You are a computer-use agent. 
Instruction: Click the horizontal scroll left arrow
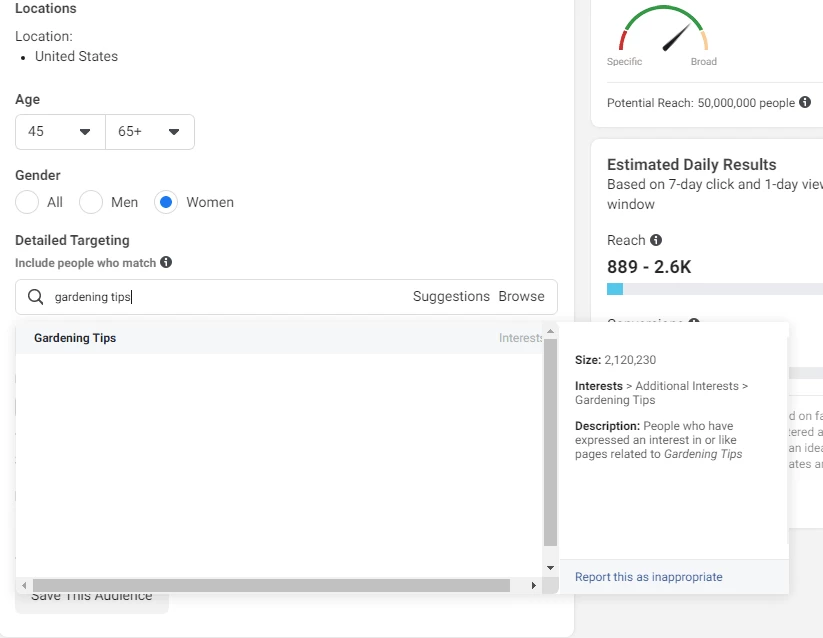(24, 585)
